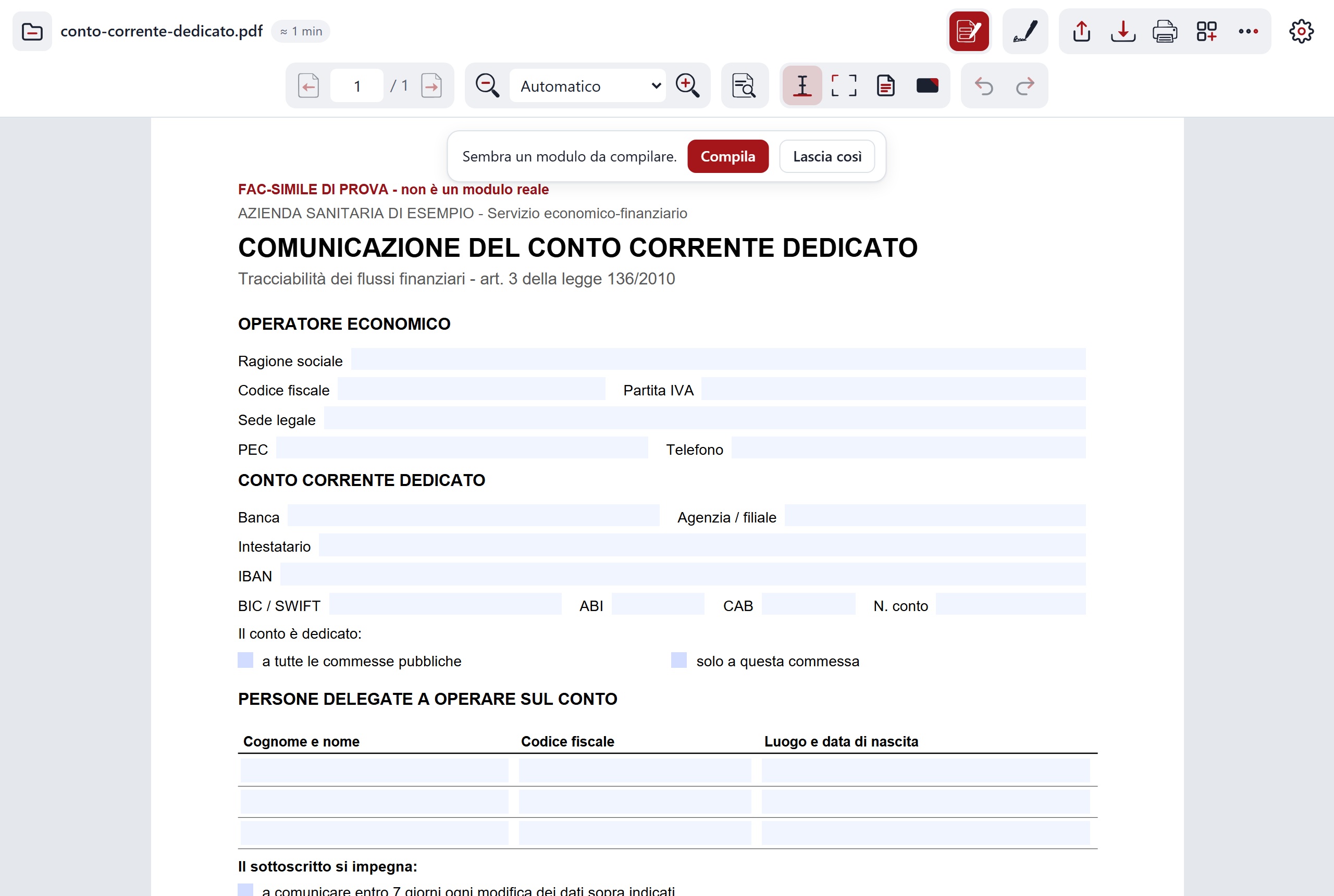
Task: Open search in document tool
Action: click(744, 86)
